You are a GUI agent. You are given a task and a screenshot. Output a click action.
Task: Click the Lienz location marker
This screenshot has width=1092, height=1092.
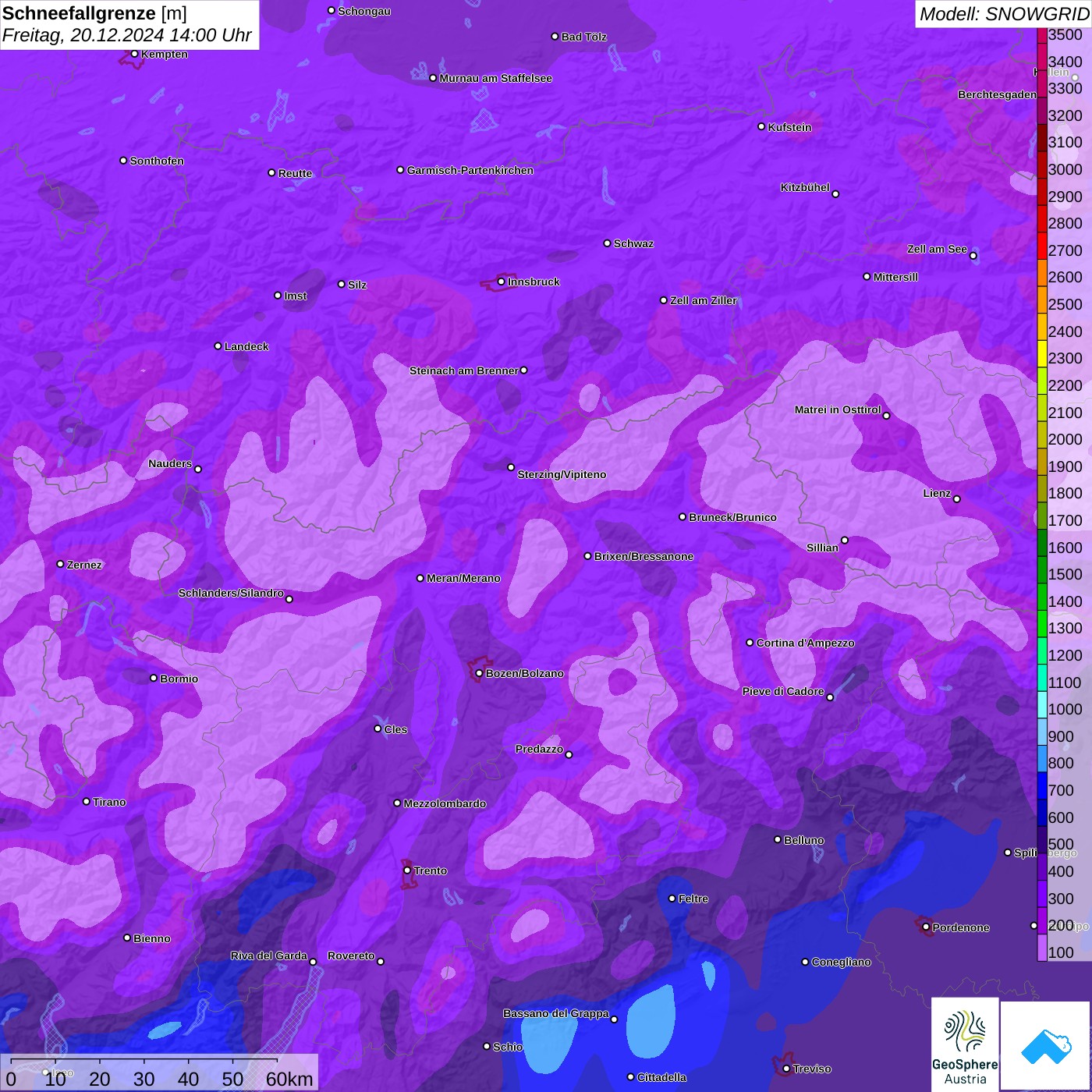956,498
